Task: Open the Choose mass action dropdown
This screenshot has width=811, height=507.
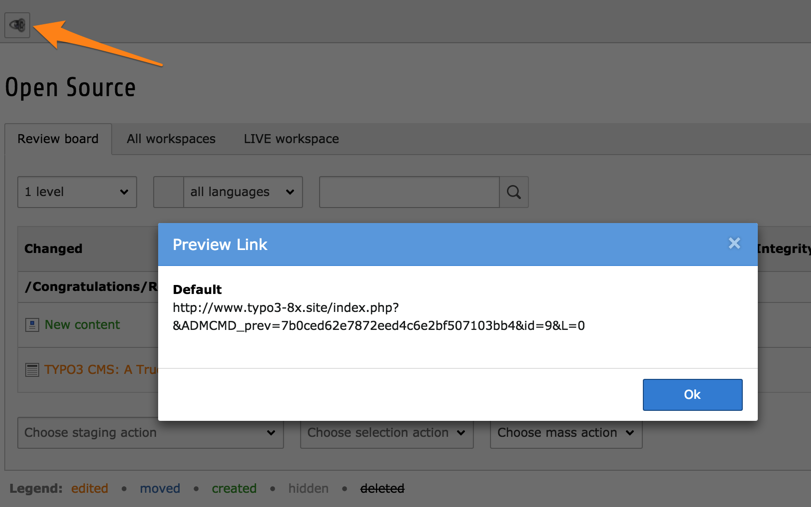Action: click(565, 433)
